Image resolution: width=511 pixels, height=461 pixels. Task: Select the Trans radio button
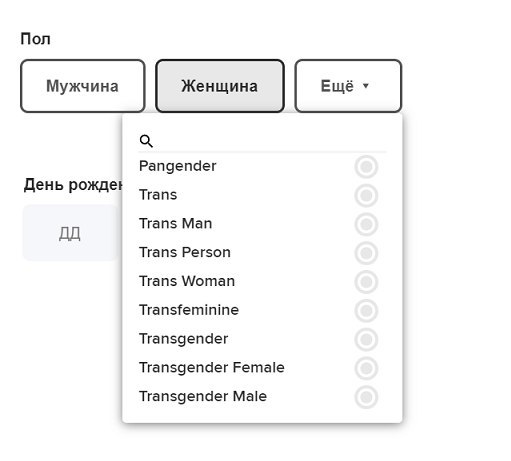[366, 195]
